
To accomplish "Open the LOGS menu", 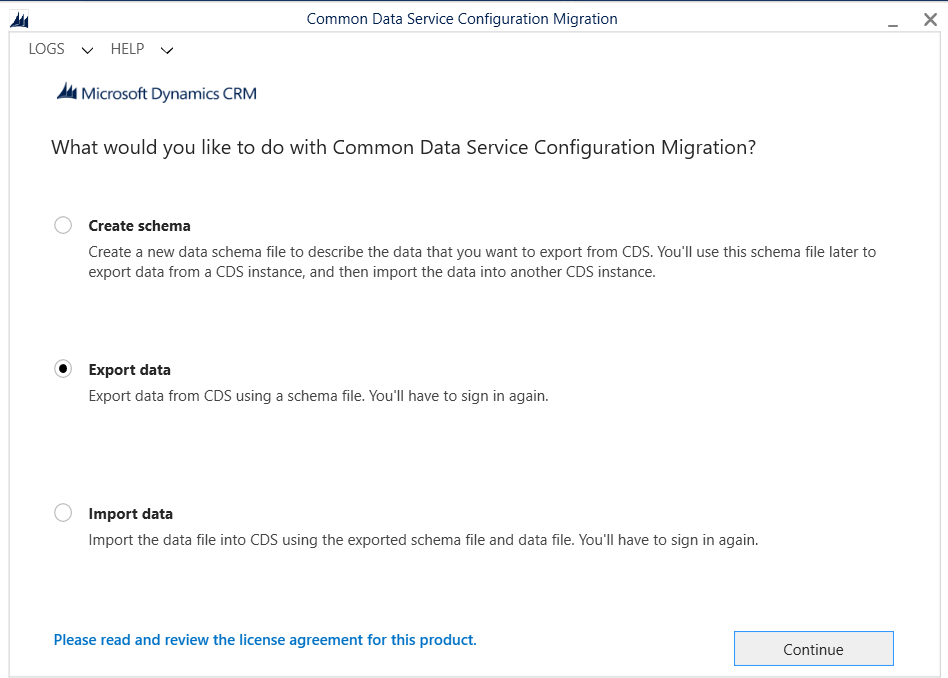I will (47, 49).
